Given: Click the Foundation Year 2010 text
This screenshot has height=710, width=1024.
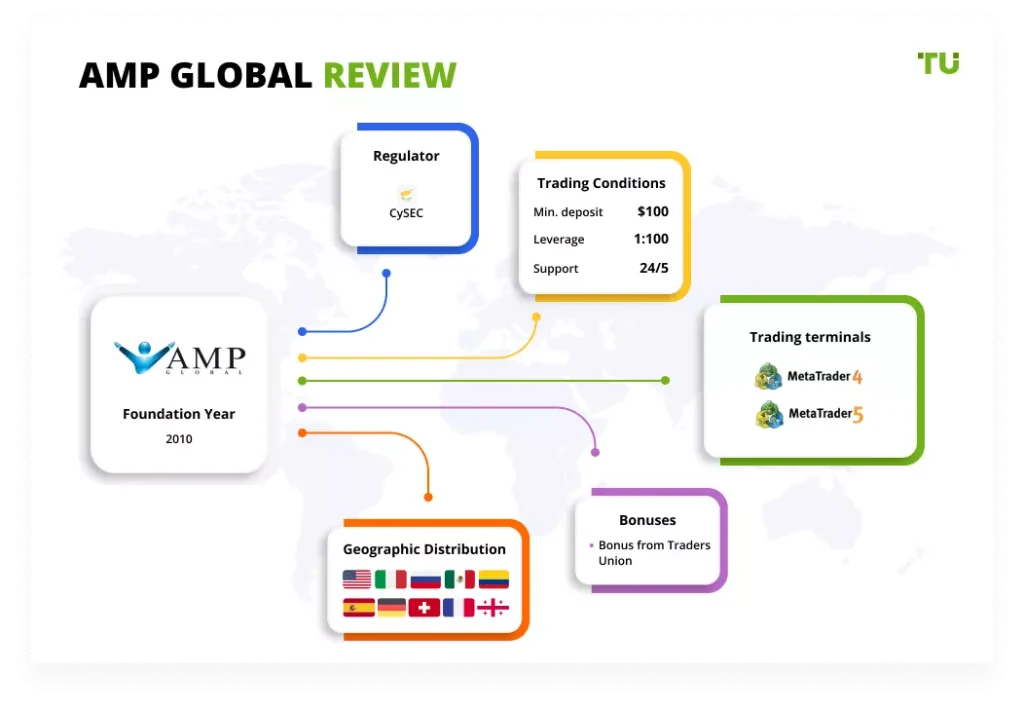Looking at the screenshot, I should pos(179,439).
